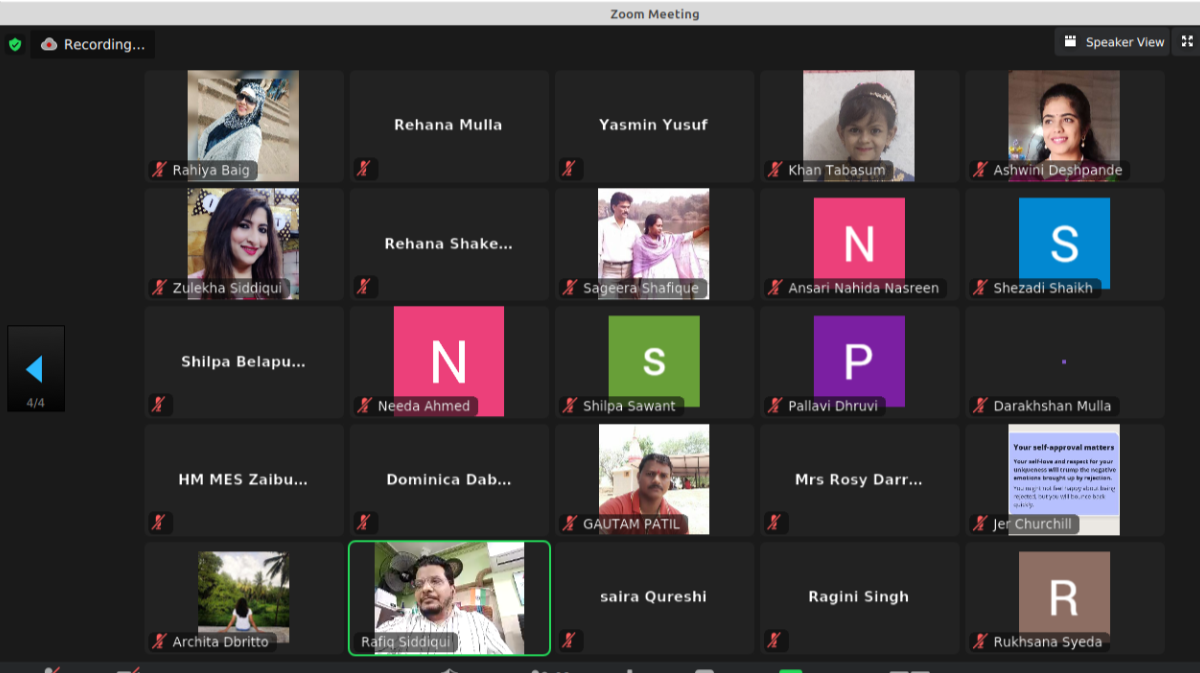Click the Dominica Dab... participant name tile
This screenshot has width=1200, height=673.
pos(448,479)
